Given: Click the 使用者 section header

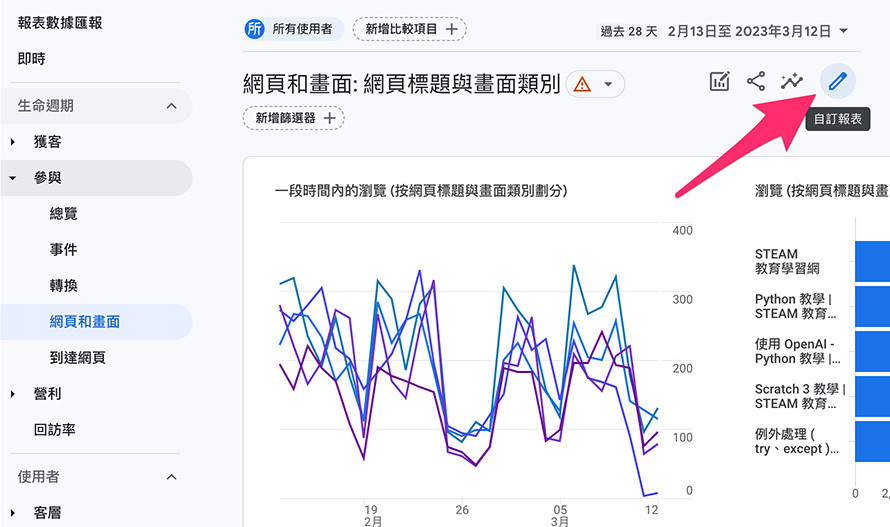Looking at the screenshot, I should [38, 476].
